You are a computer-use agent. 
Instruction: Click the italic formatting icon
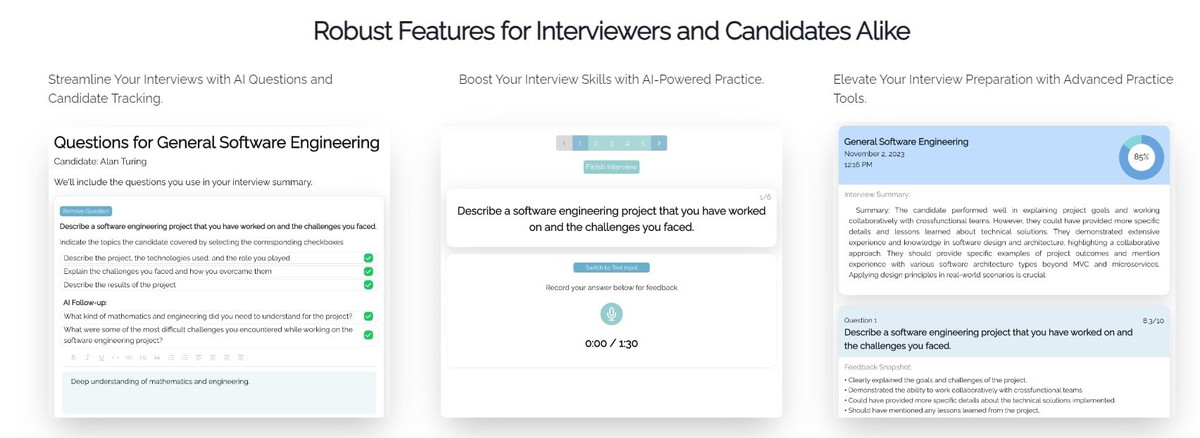point(87,357)
